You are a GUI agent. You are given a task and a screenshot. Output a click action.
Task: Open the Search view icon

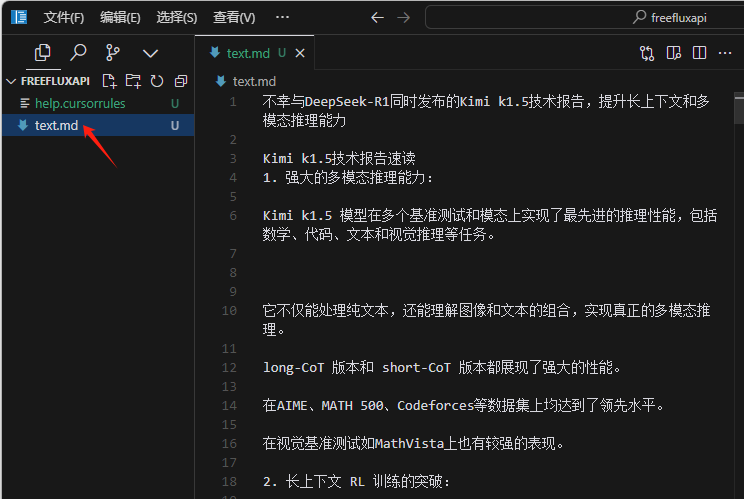tap(78, 53)
